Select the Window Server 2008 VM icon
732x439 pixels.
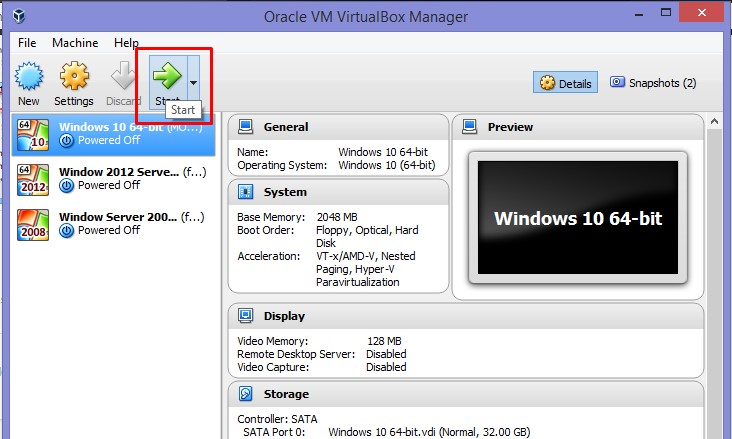(33, 224)
